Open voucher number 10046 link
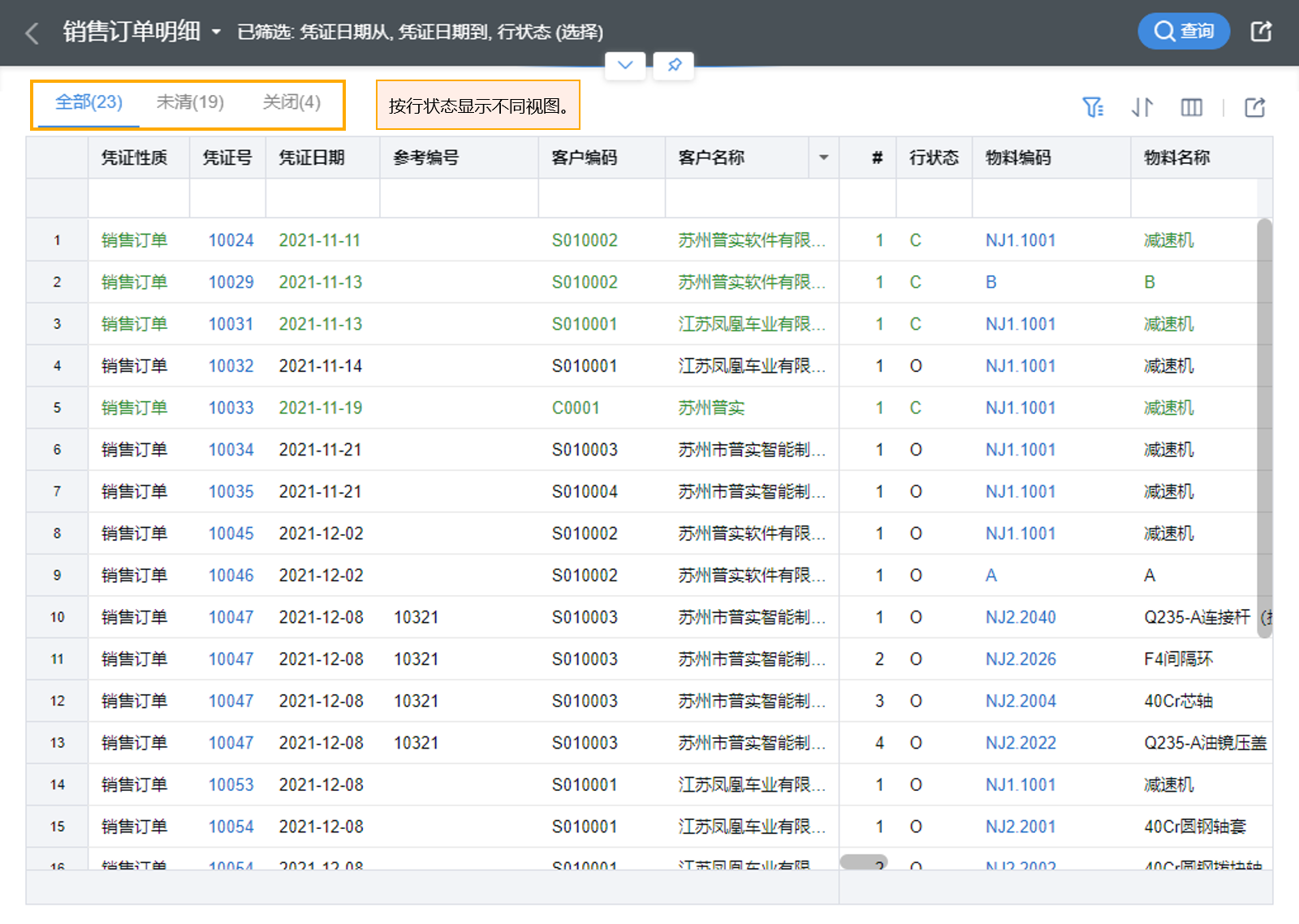The width and height of the screenshot is (1299, 924). [231, 575]
